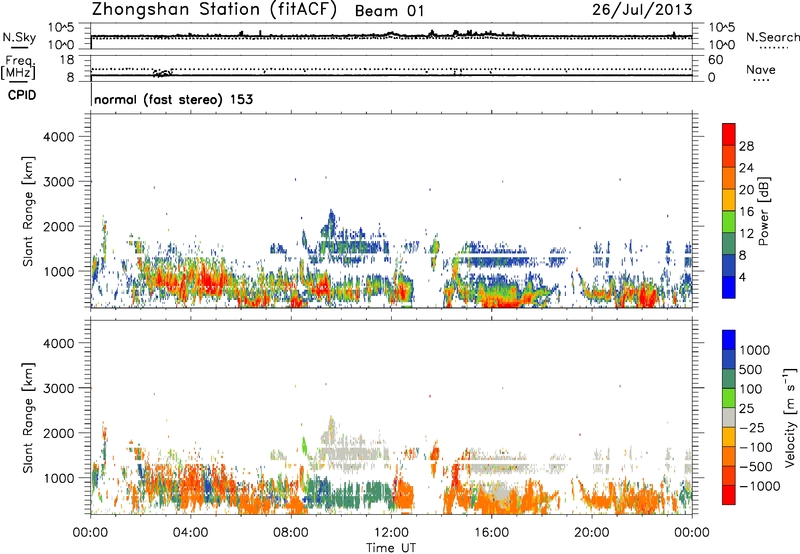This screenshot has width=800, height=554.
Task: Click power echo peak near 09:30 at 2000 km
Action: point(332,222)
